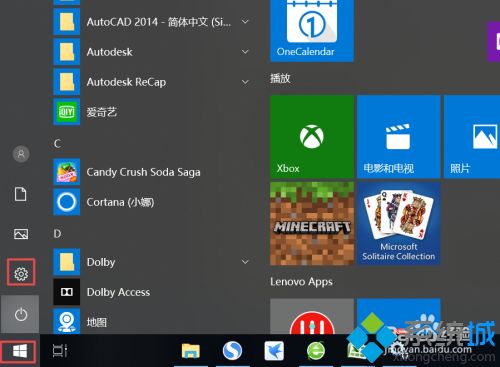The image size is (500, 367).
Task: Select the Dolby Access label text
Action: tap(118, 292)
